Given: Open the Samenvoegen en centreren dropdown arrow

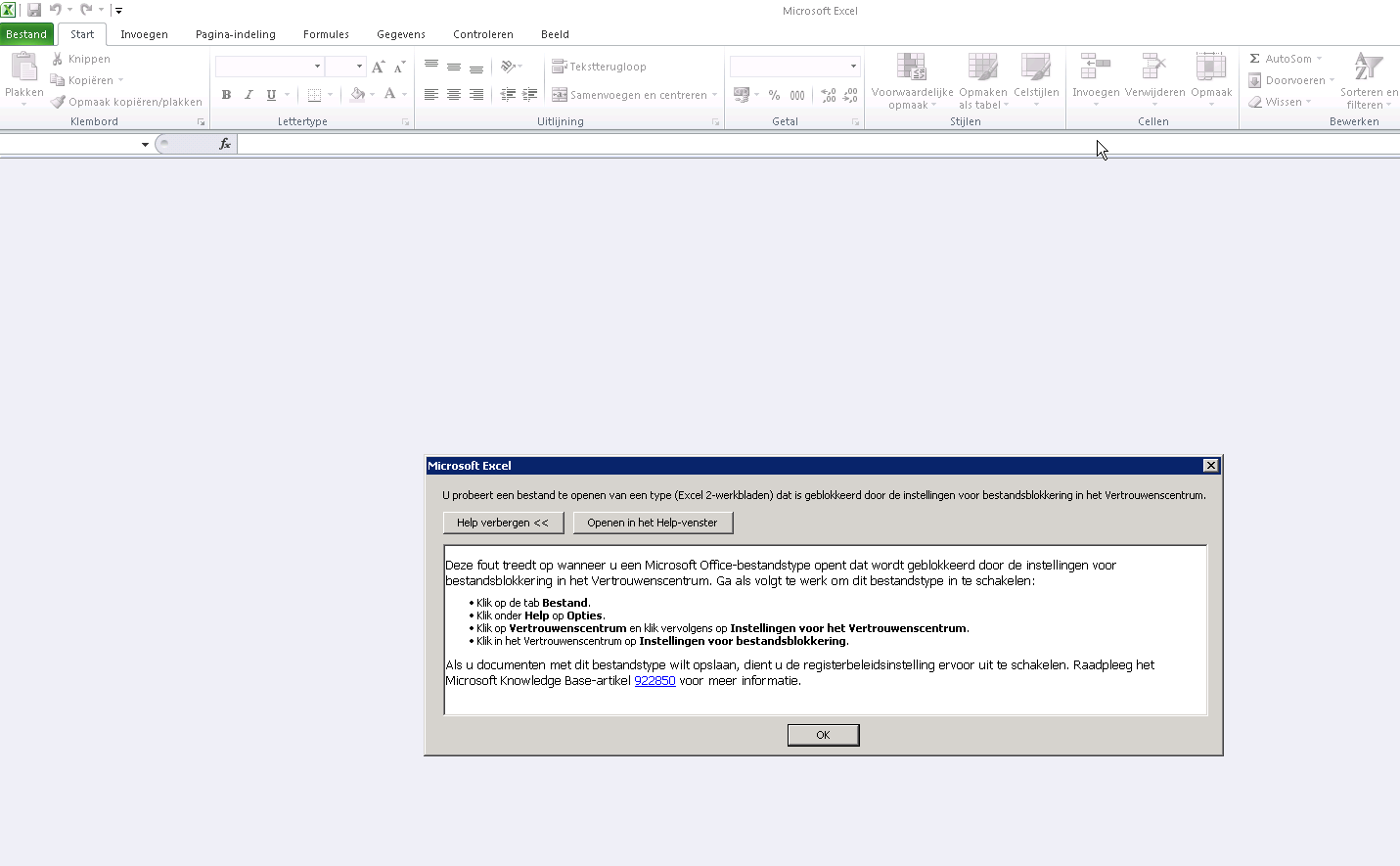Looking at the screenshot, I should [x=715, y=95].
